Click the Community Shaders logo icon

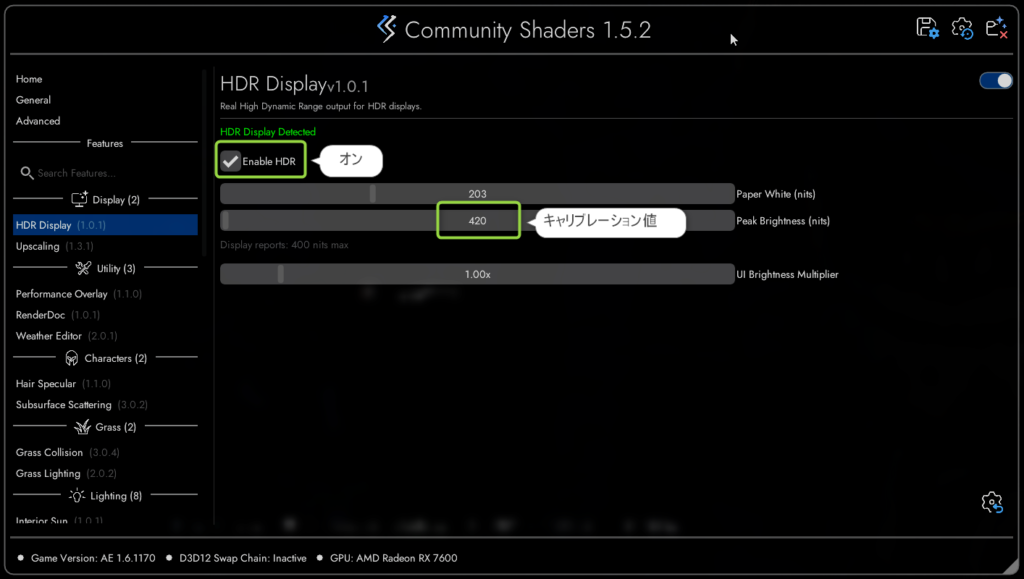[387, 29]
